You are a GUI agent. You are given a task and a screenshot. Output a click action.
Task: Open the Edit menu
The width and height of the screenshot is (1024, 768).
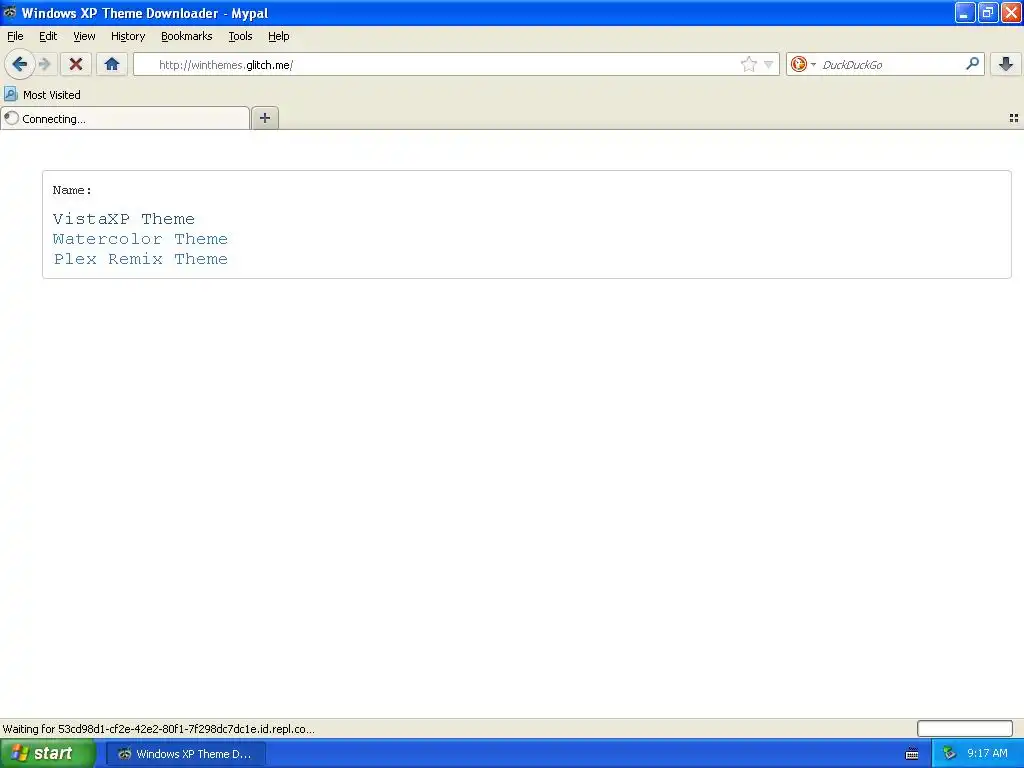click(48, 36)
